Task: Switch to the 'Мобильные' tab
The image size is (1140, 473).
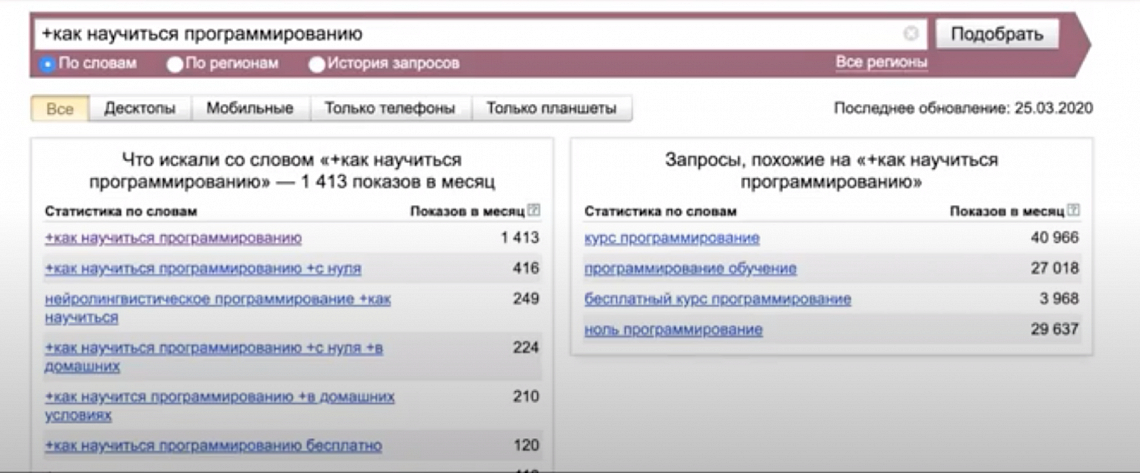Action: click(250, 108)
